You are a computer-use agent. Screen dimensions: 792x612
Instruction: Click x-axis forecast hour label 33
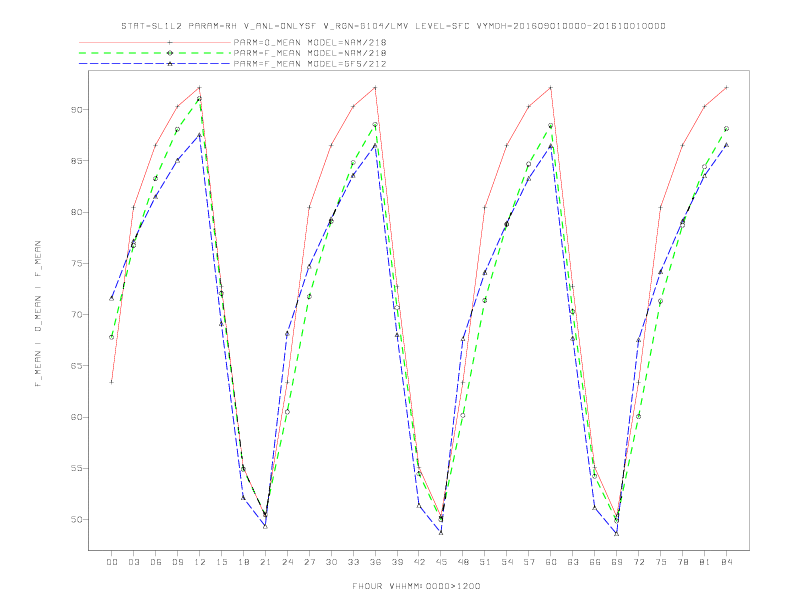pos(353,562)
